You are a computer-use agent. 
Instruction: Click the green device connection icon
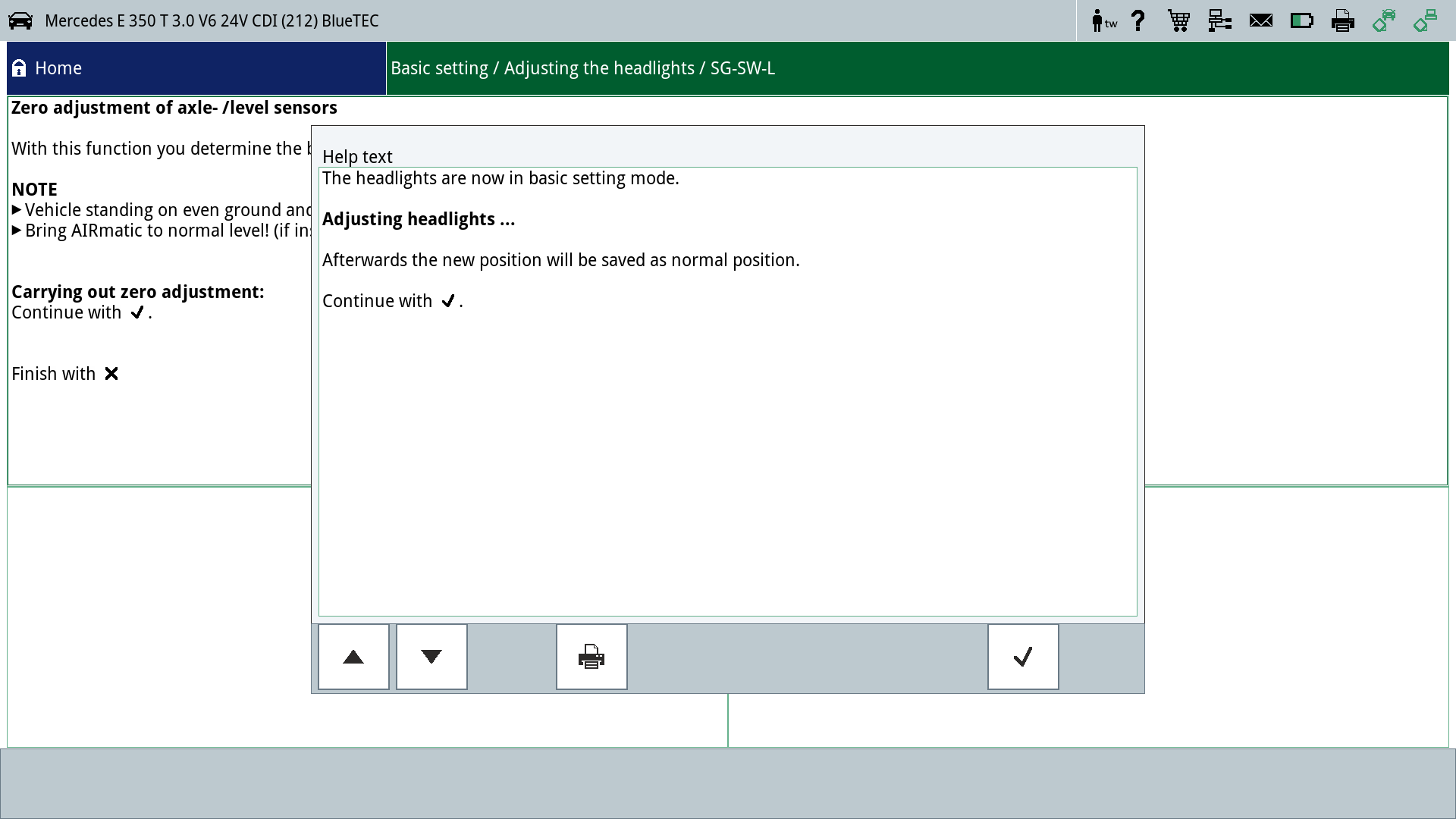(x=1425, y=20)
